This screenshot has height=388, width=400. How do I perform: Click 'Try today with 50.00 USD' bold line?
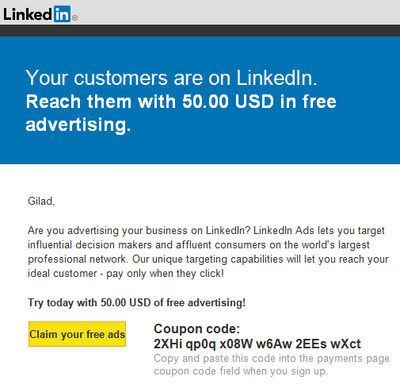tap(137, 303)
